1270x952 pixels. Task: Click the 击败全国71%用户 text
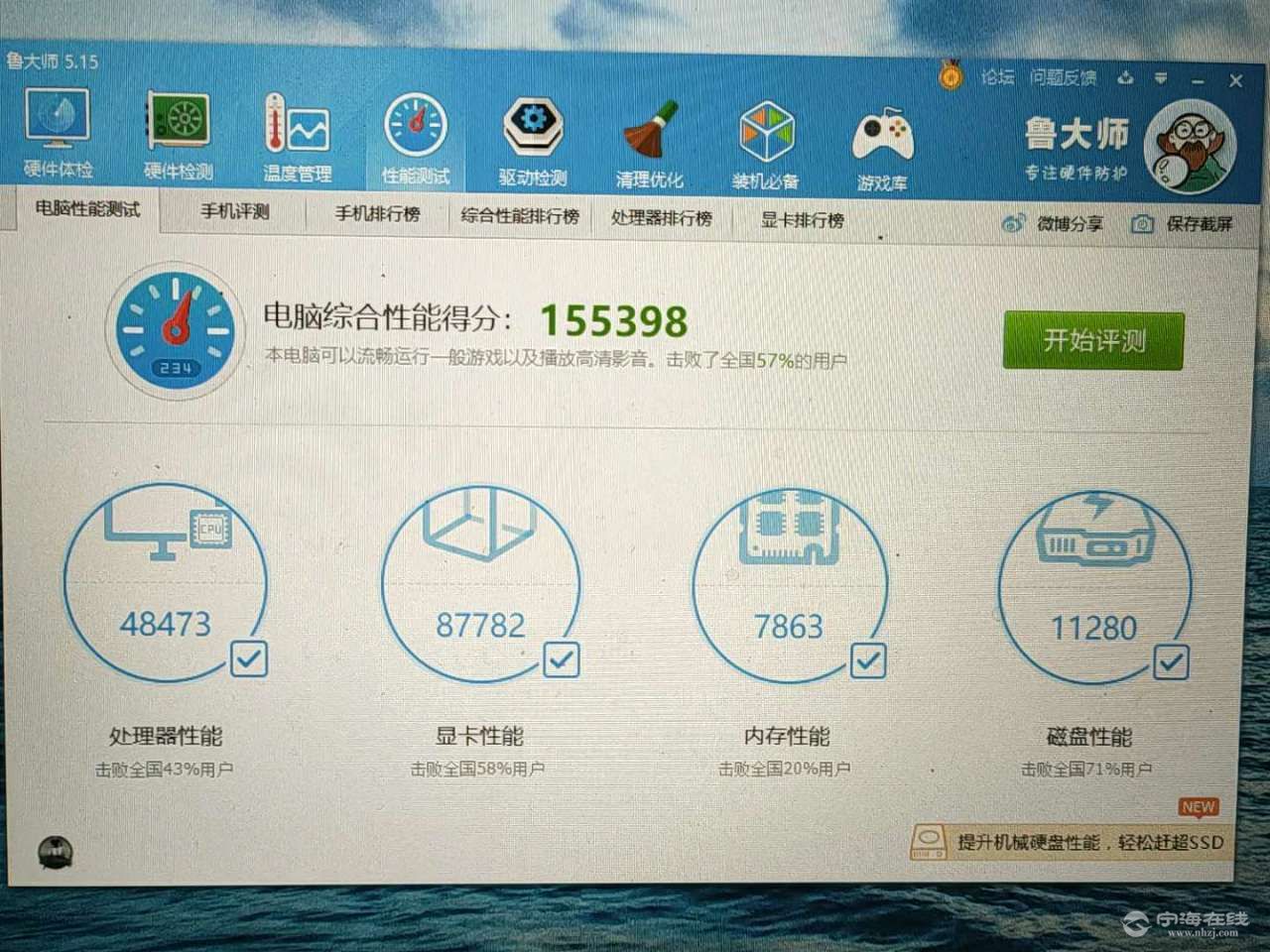1087,770
